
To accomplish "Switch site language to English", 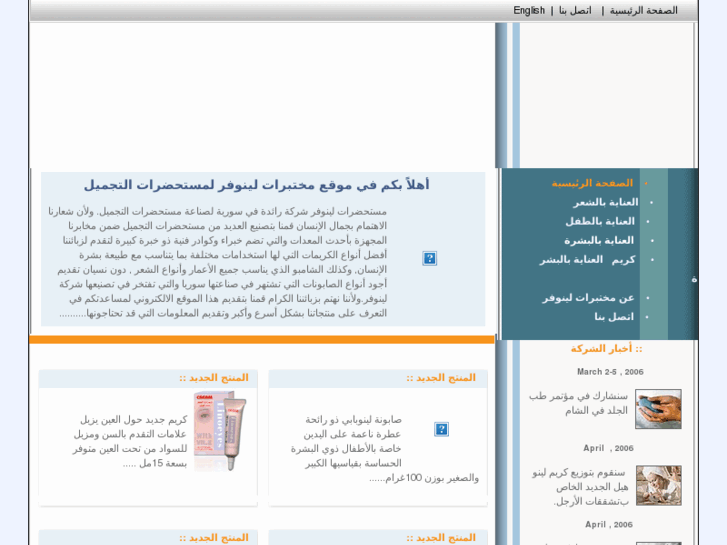I will [x=529, y=10].
